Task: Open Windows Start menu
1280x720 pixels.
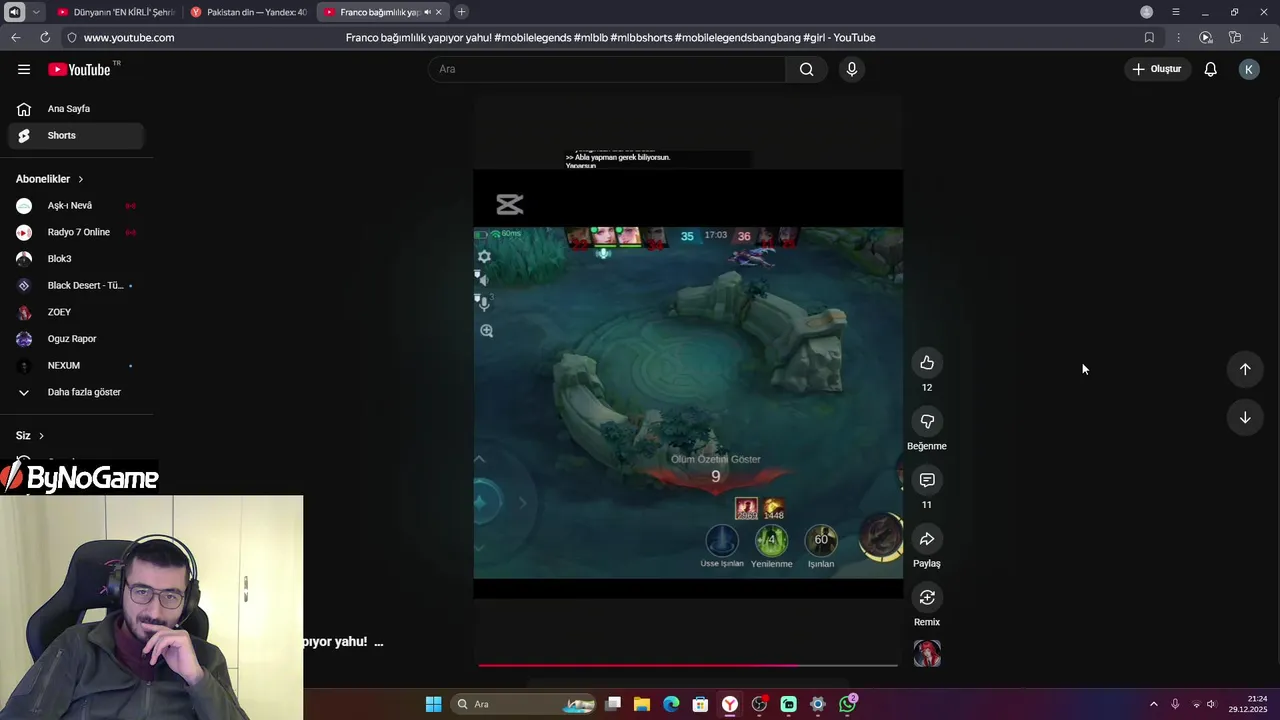Action: (x=433, y=704)
